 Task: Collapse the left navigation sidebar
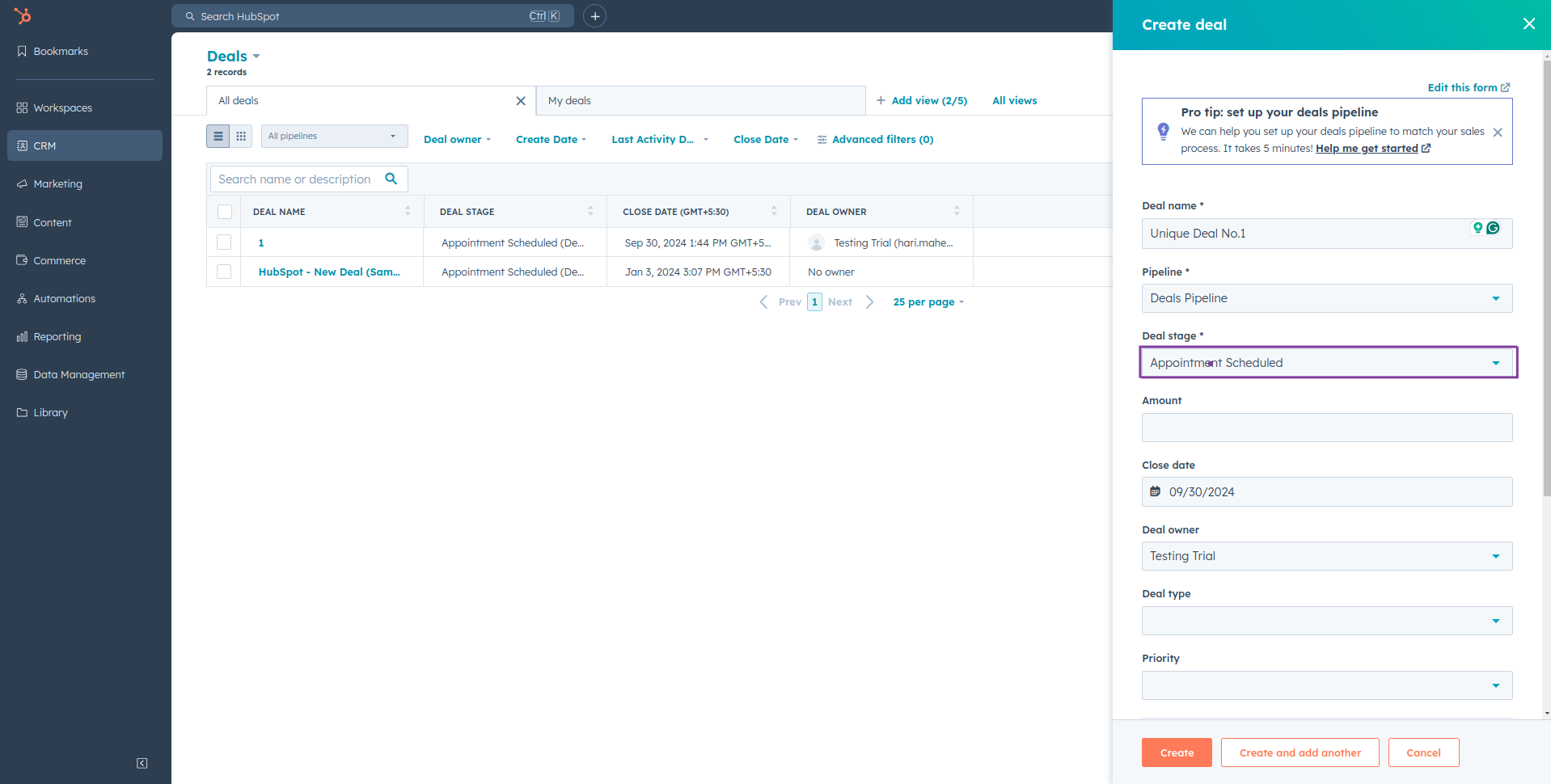[142, 763]
